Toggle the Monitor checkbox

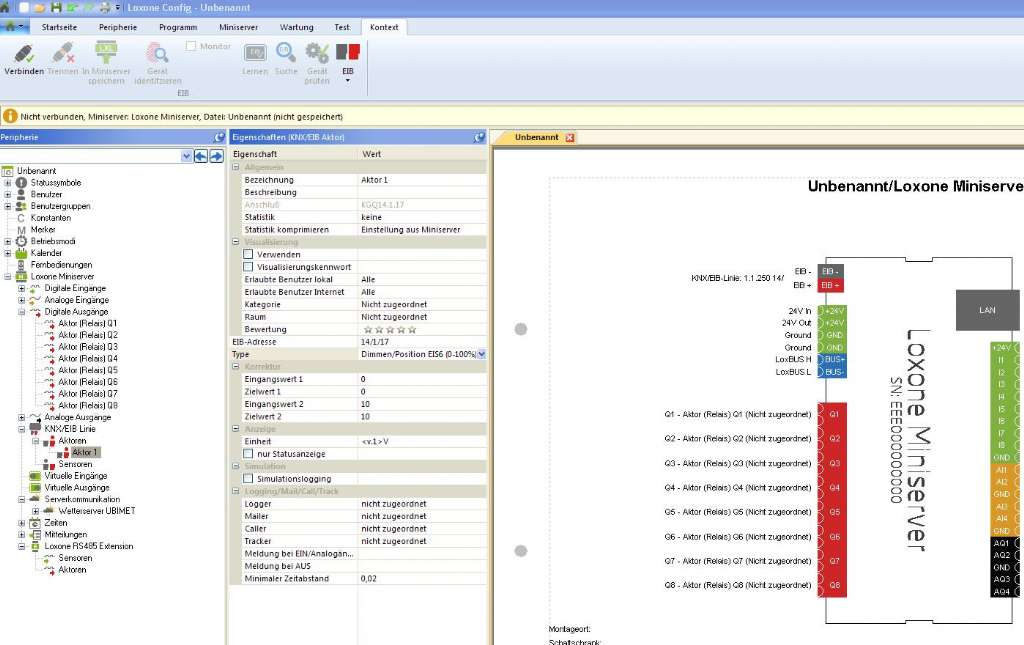191,46
